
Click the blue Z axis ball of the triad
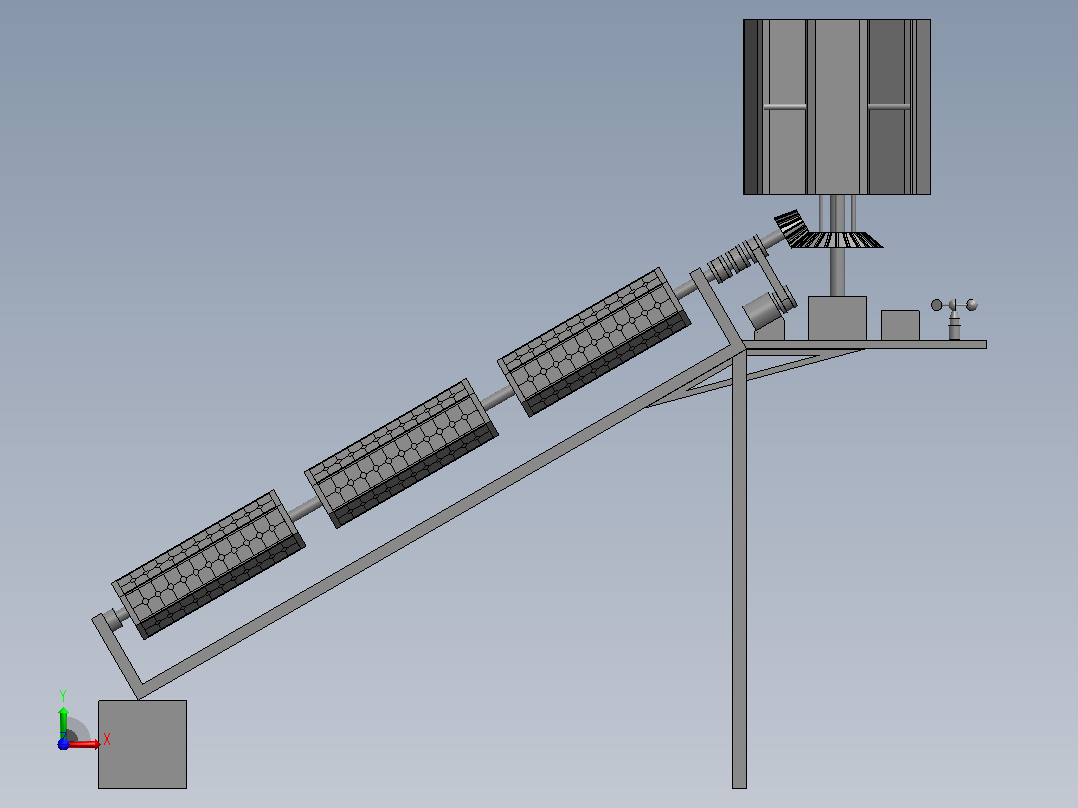tap(63, 744)
